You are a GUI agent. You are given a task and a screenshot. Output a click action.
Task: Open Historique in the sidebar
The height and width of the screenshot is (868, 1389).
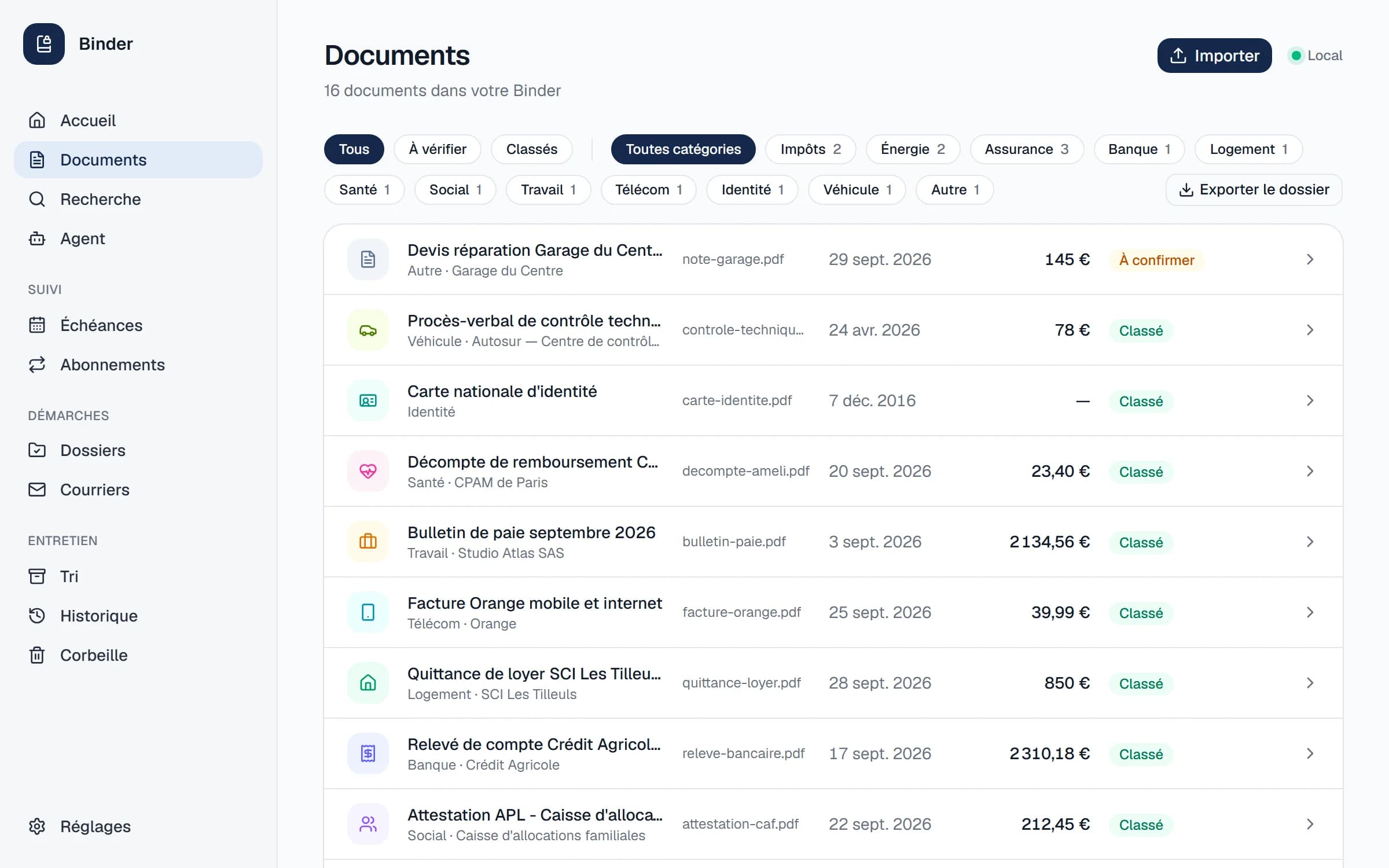(138, 616)
